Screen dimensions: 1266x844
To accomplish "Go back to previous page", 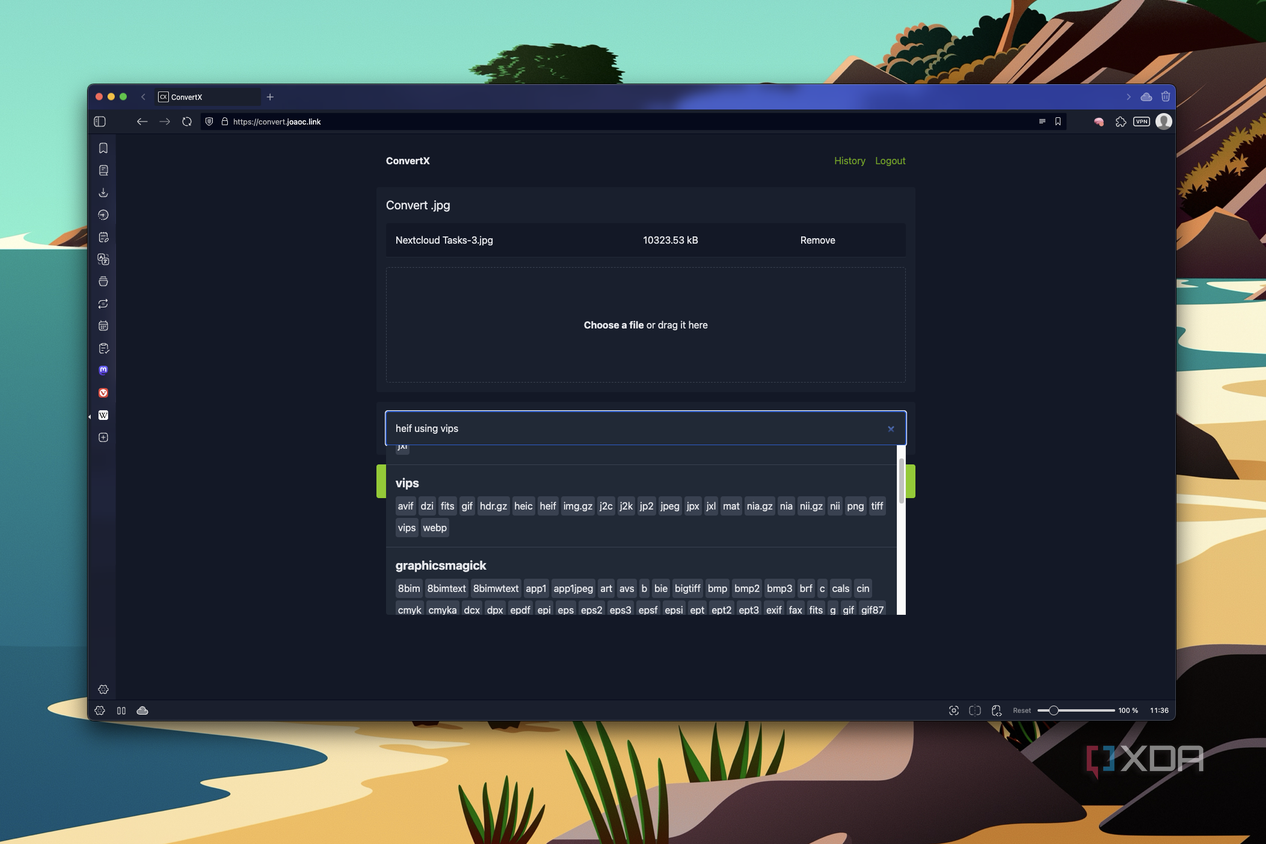I will 142,121.
